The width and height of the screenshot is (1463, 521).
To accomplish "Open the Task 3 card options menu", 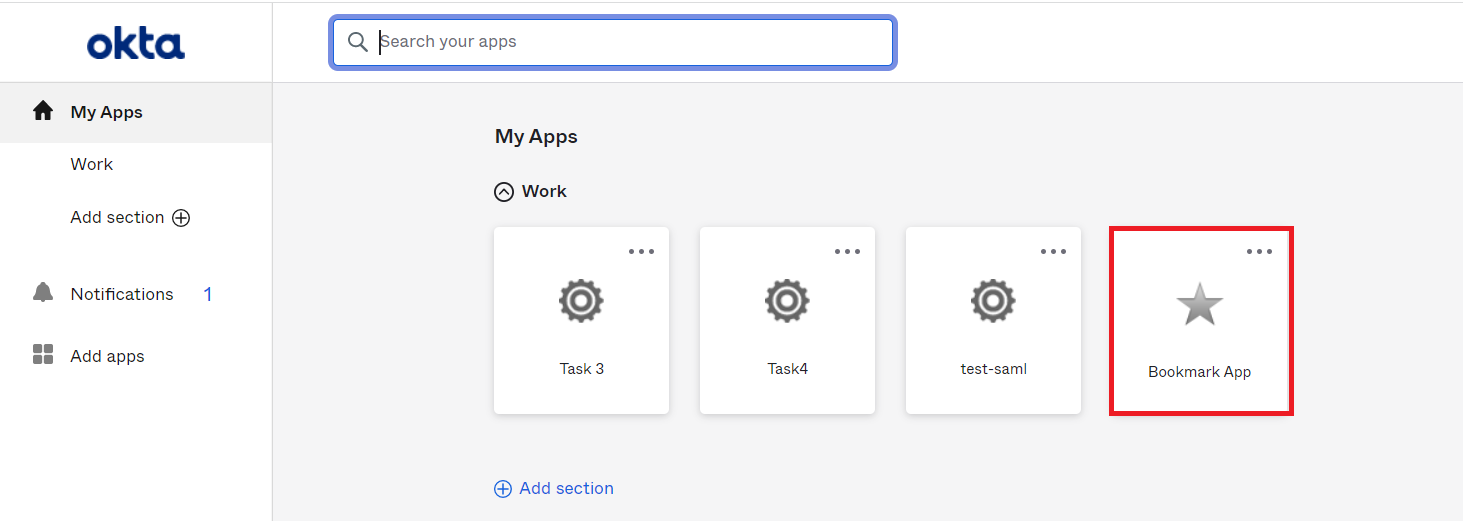I will pos(642,251).
